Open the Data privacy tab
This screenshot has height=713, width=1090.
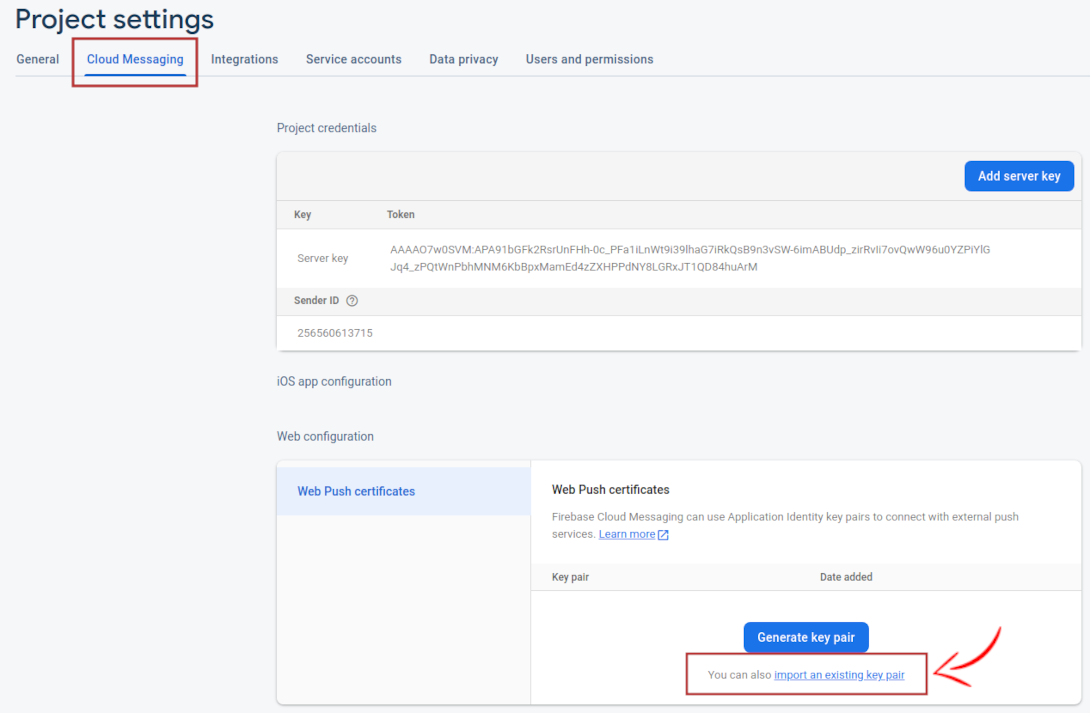coord(463,59)
